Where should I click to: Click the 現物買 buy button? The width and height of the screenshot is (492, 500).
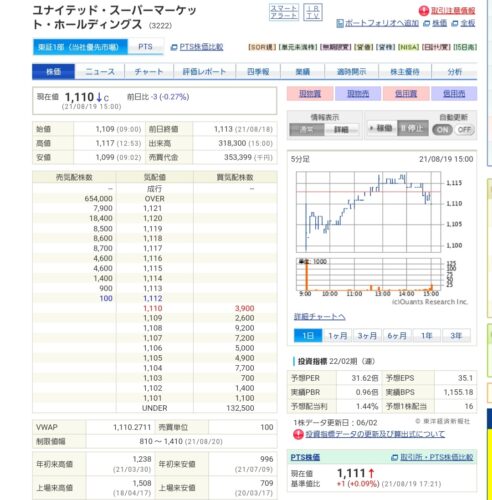310,94
